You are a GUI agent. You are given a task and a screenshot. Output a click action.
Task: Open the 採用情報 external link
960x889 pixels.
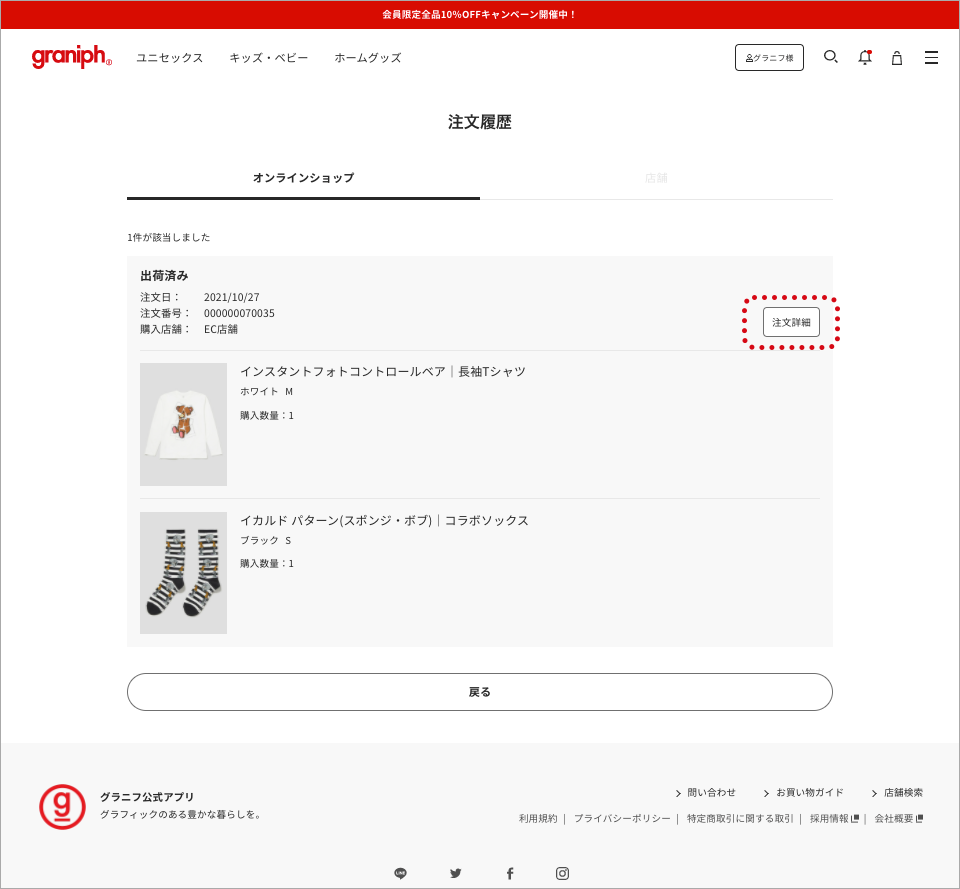click(834, 819)
